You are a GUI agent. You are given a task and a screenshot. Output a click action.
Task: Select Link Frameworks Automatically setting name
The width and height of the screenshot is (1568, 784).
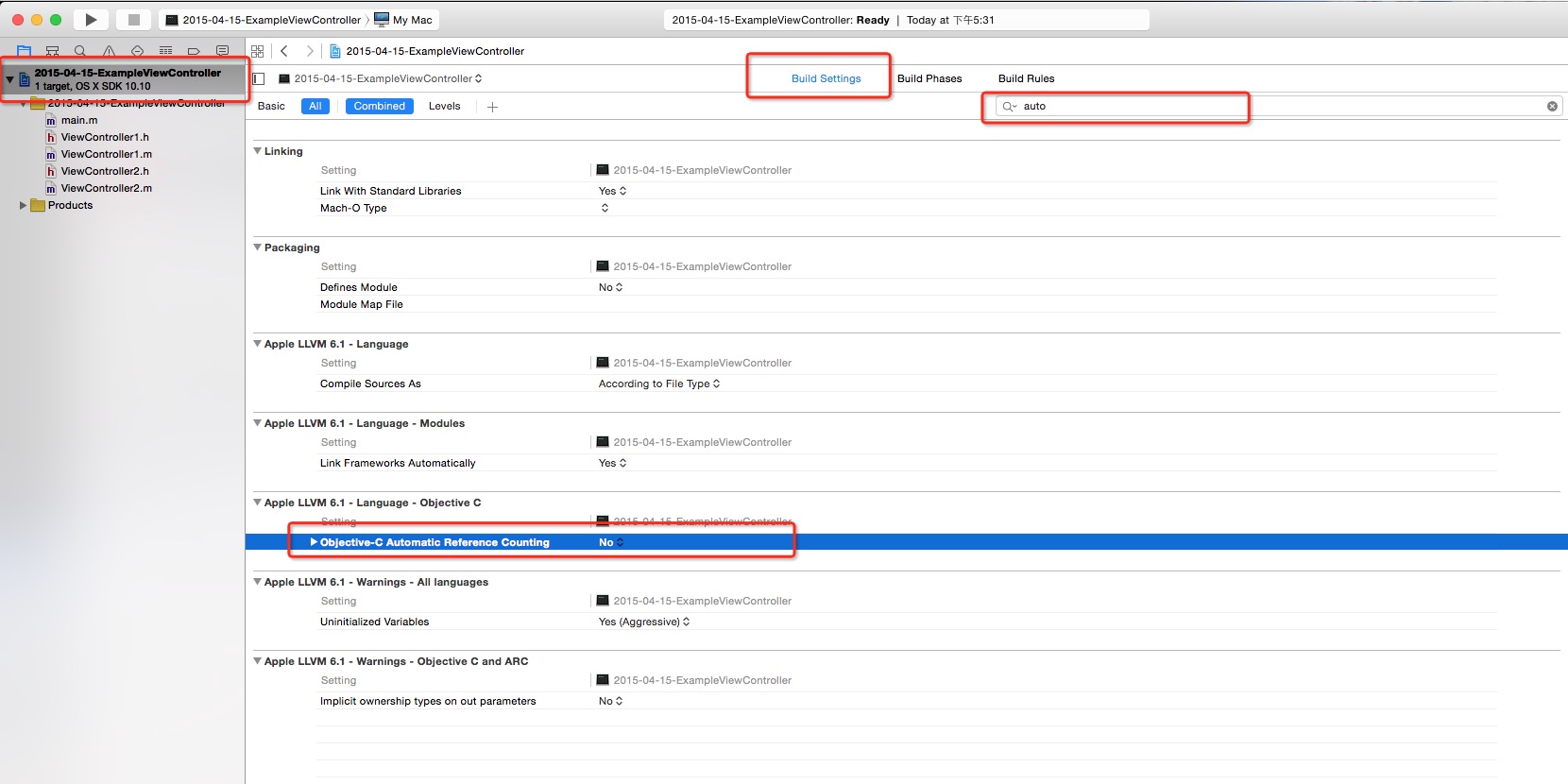pos(398,463)
